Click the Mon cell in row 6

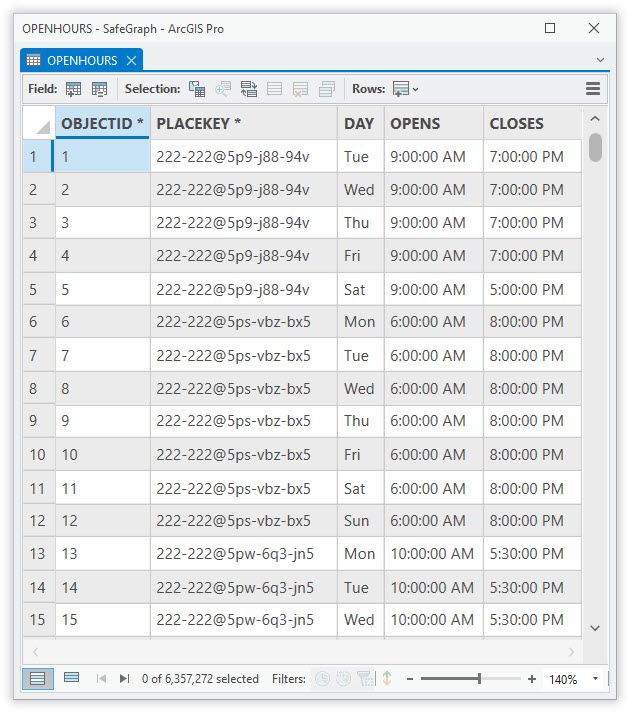[361, 321]
